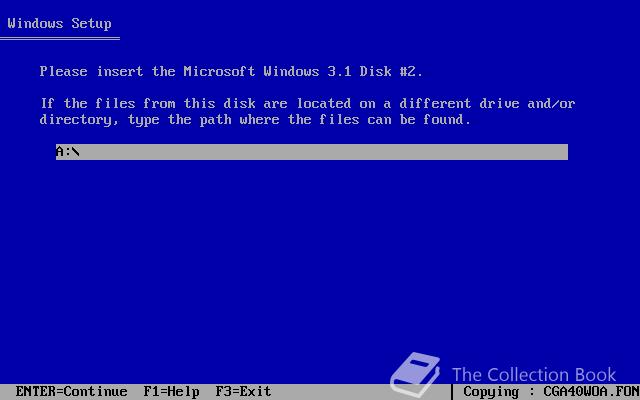
Task: Click the book icon watermark
Action: click(x=416, y=374)
